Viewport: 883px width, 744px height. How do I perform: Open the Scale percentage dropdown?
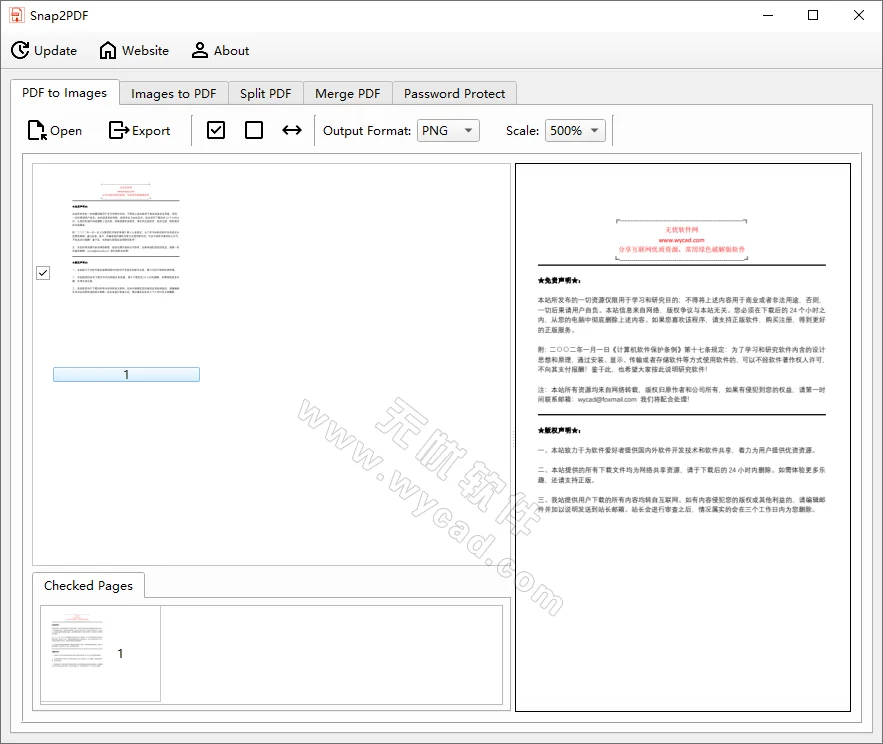pyautogui.click(x=575, y=130)
